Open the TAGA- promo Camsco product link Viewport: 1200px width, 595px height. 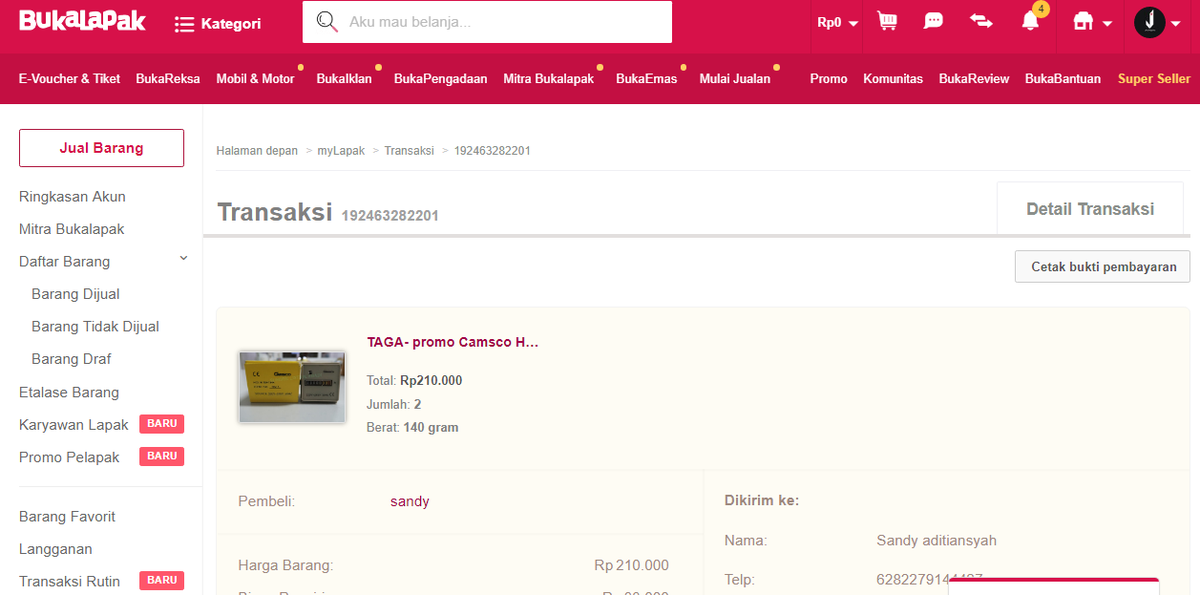coord(453,342)
